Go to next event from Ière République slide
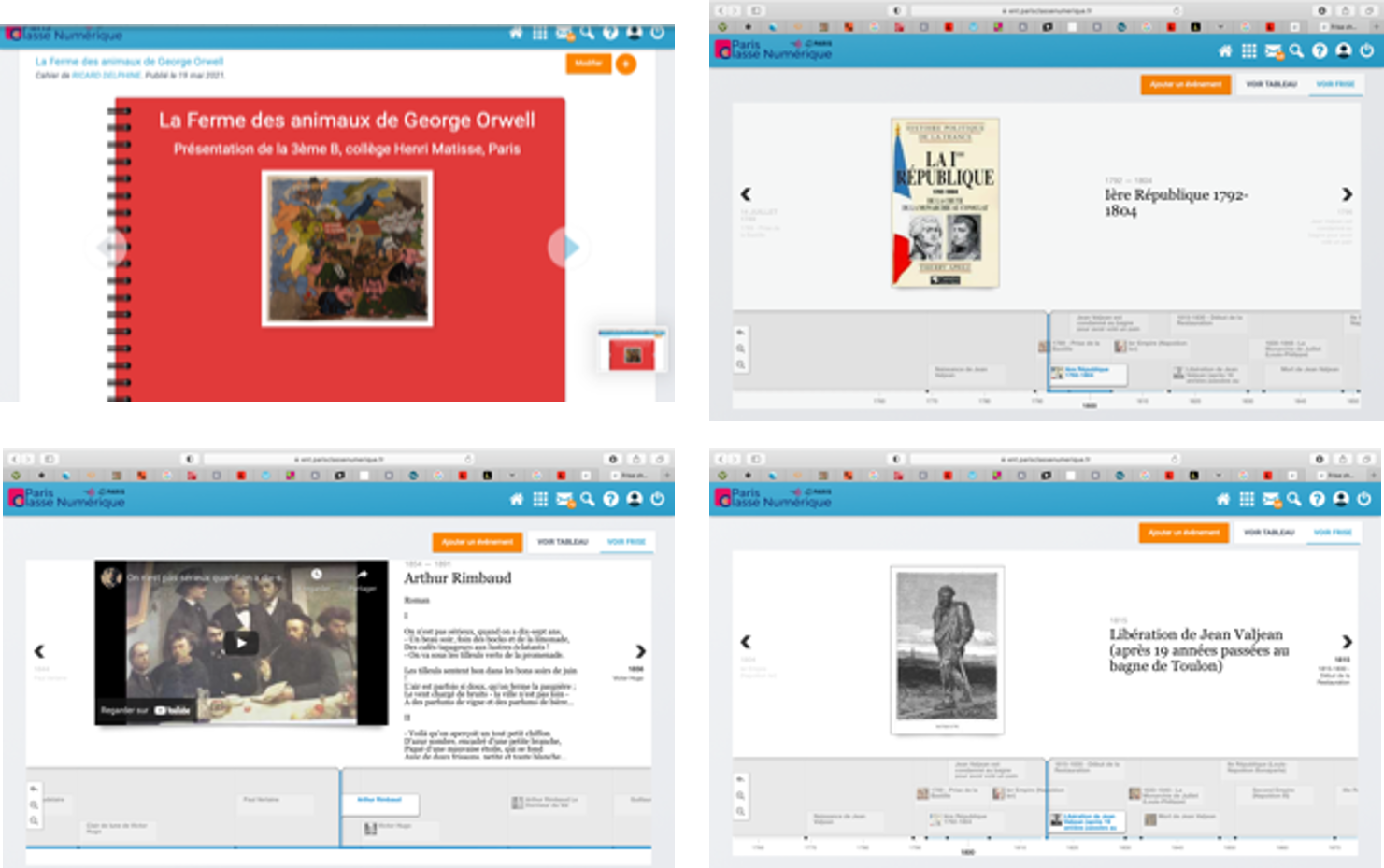This screenshot has height=868, width=1384. 1347,194
